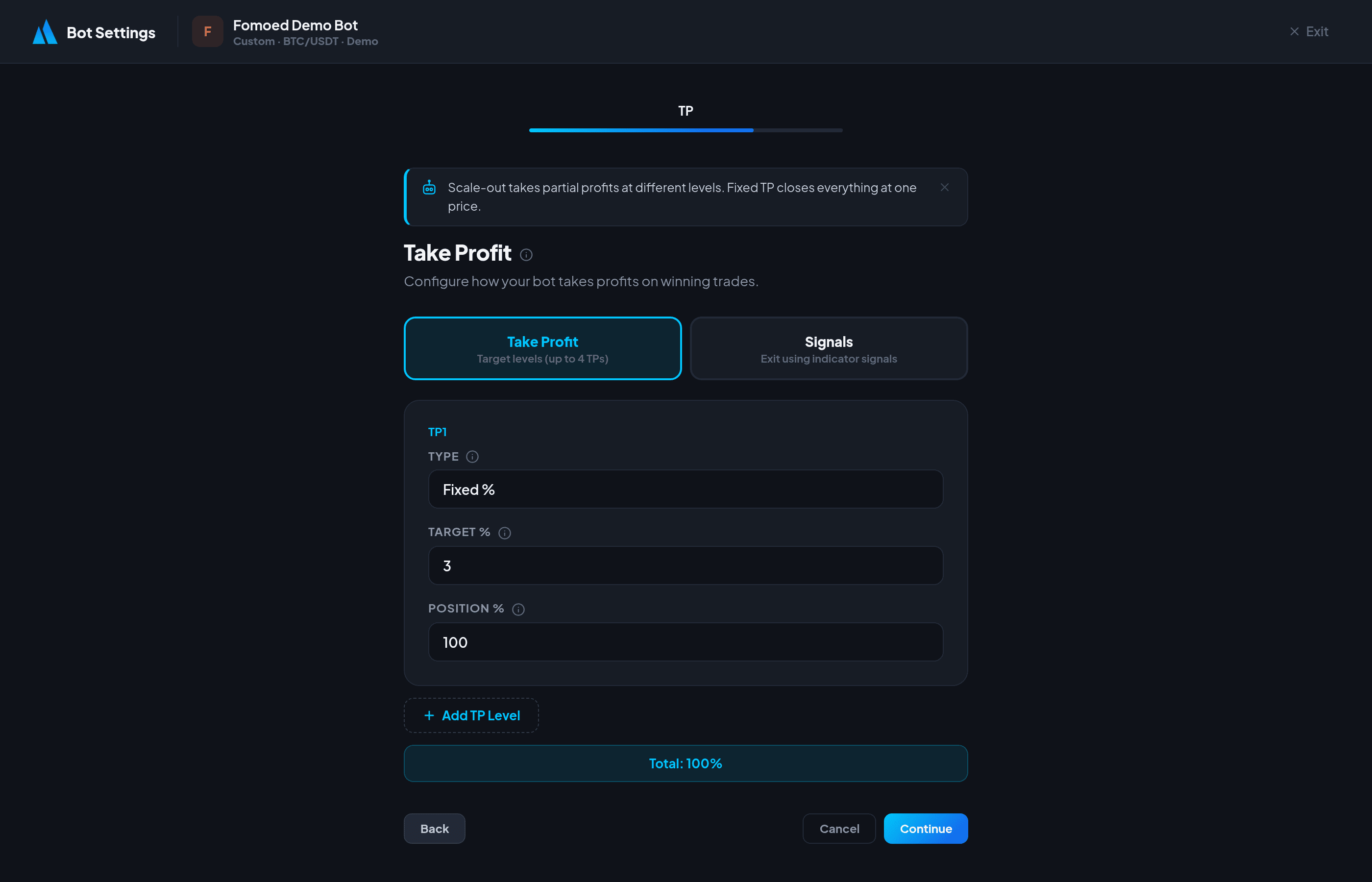
Task: Click the robot icon in tip banner
Action: (429, 187)
